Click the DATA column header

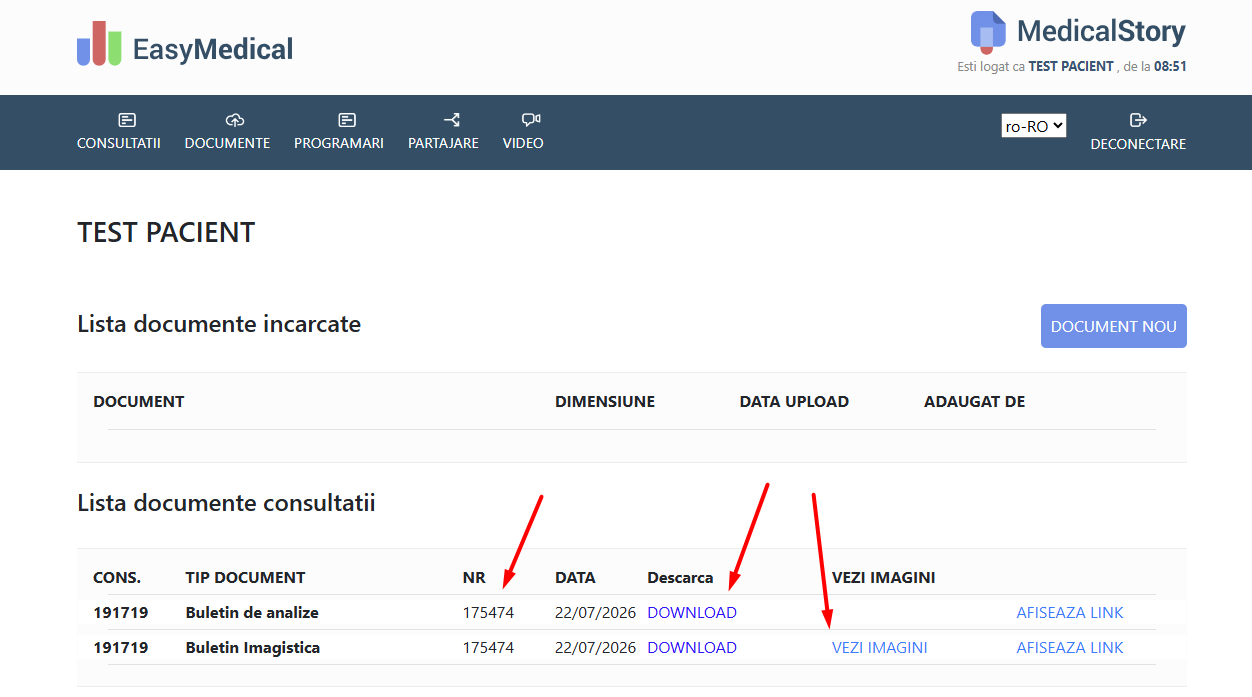(x=575, y=578)
